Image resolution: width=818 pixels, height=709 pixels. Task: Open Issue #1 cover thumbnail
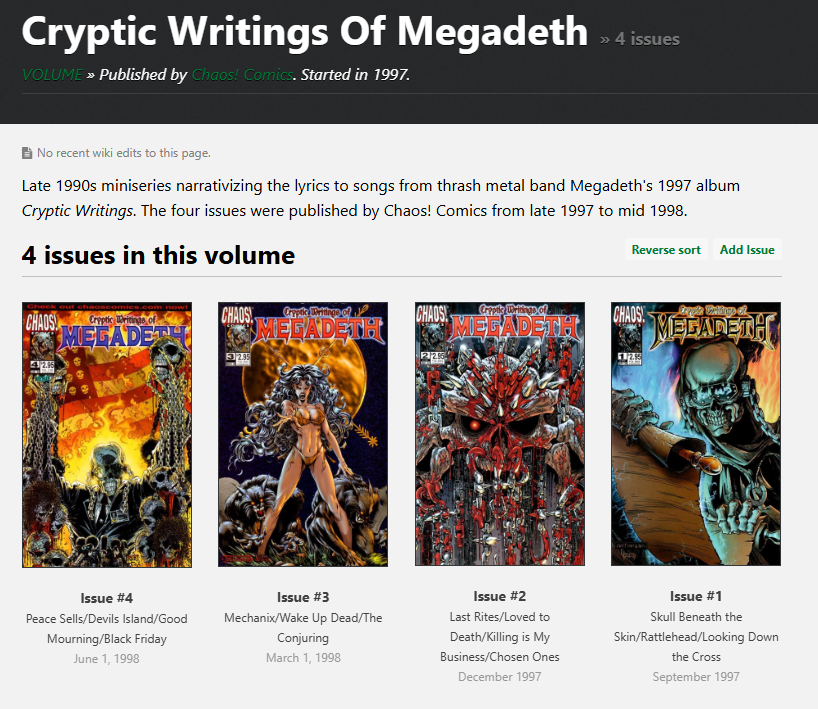[696, 434]
